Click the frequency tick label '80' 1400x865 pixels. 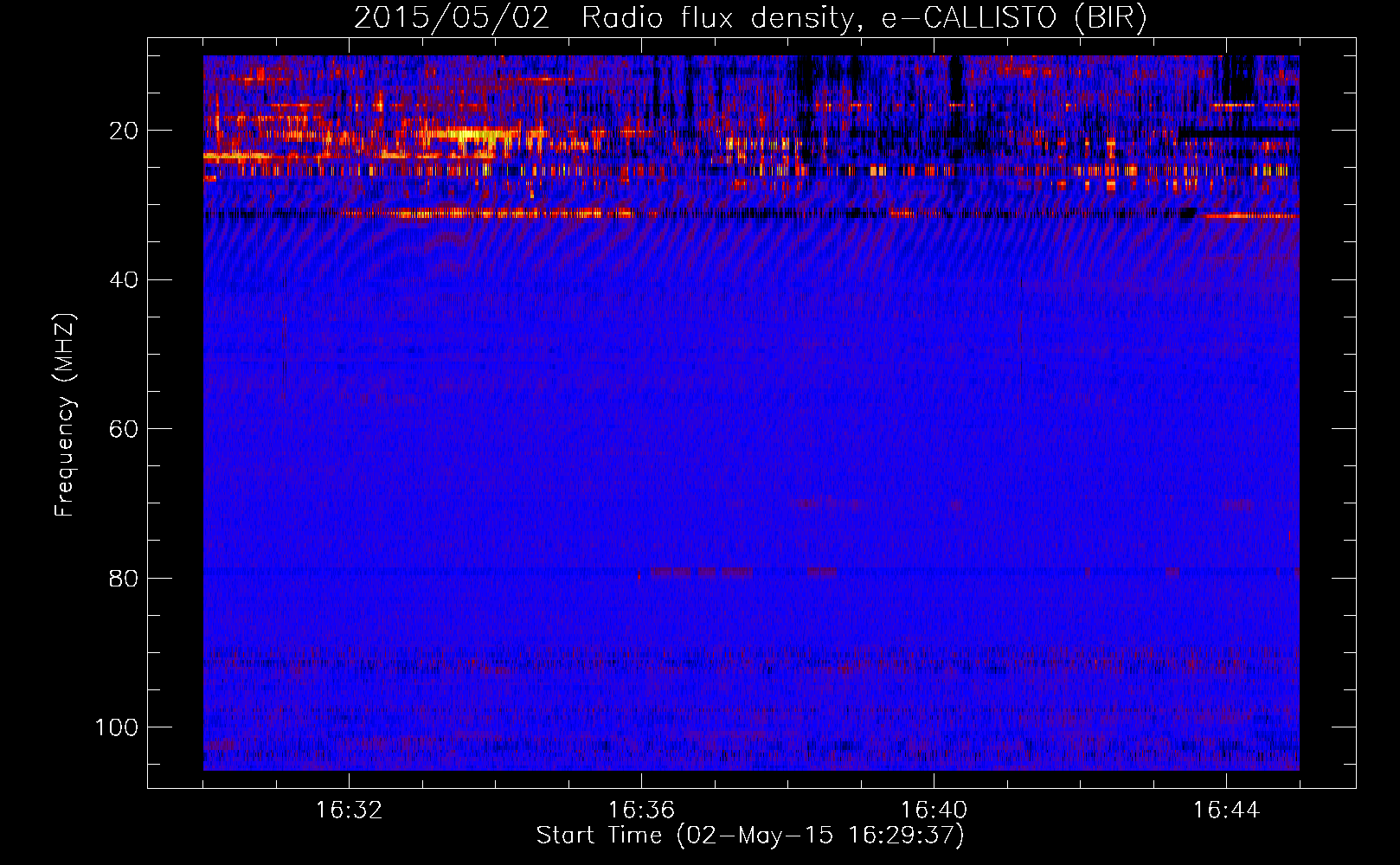point(124,578)
